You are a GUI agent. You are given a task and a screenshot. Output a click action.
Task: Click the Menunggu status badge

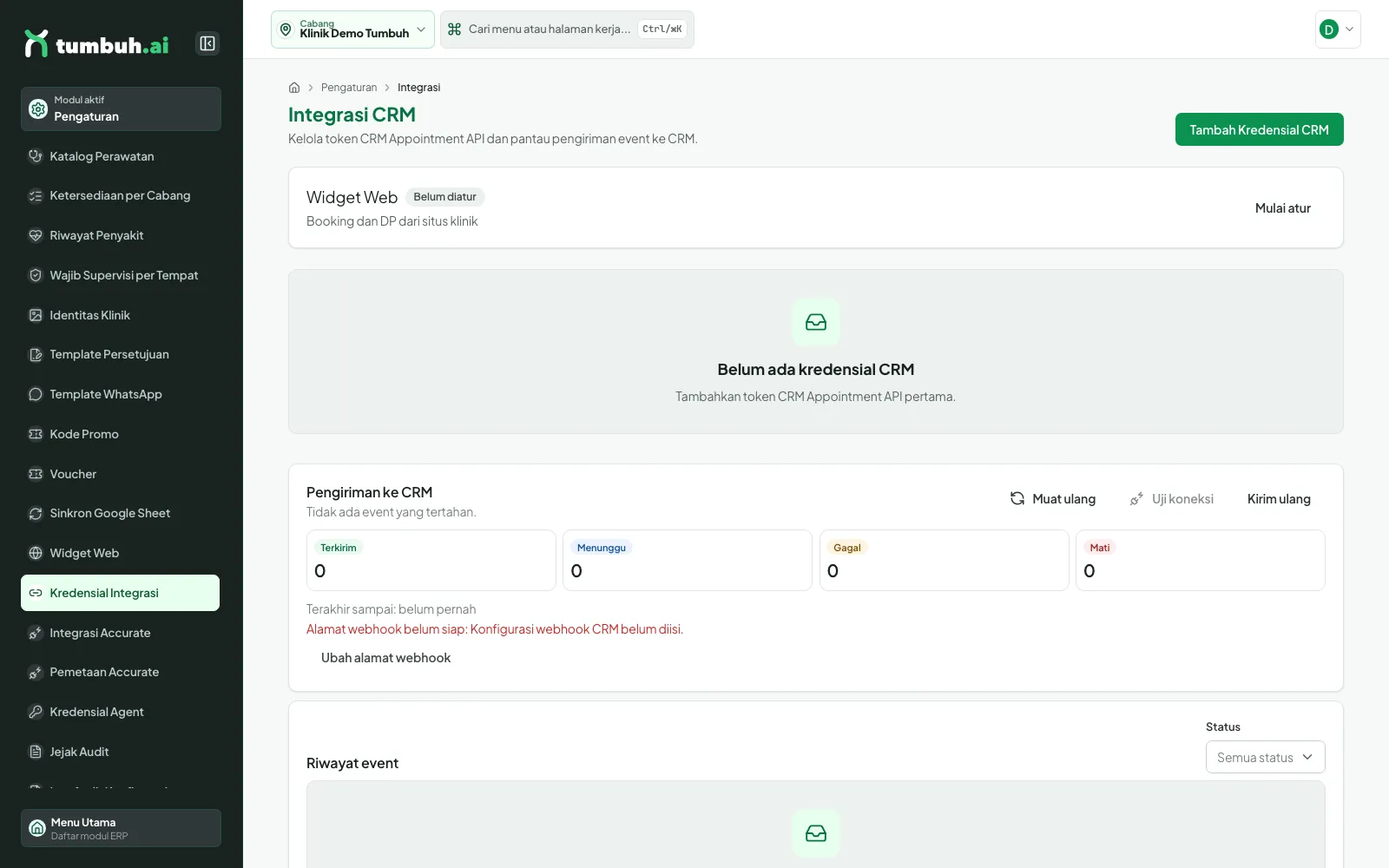click(x=601, y=548)
